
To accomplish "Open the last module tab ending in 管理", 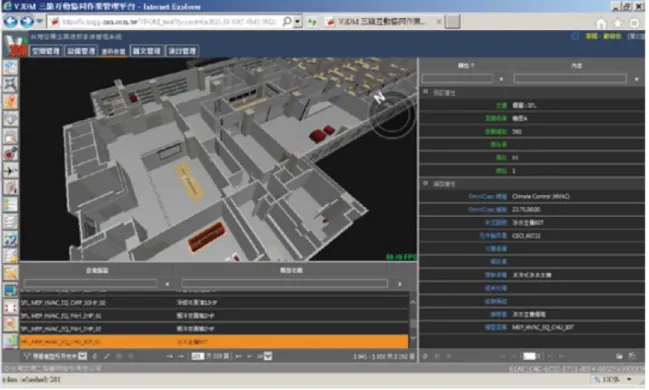I will pos(182,51).
